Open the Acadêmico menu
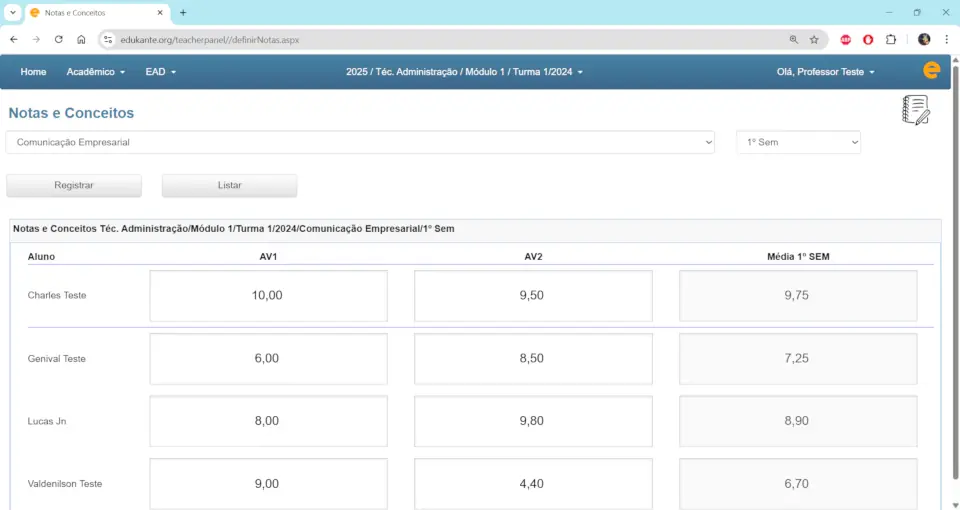Screen dimensions: 960x510 point(96,72)
